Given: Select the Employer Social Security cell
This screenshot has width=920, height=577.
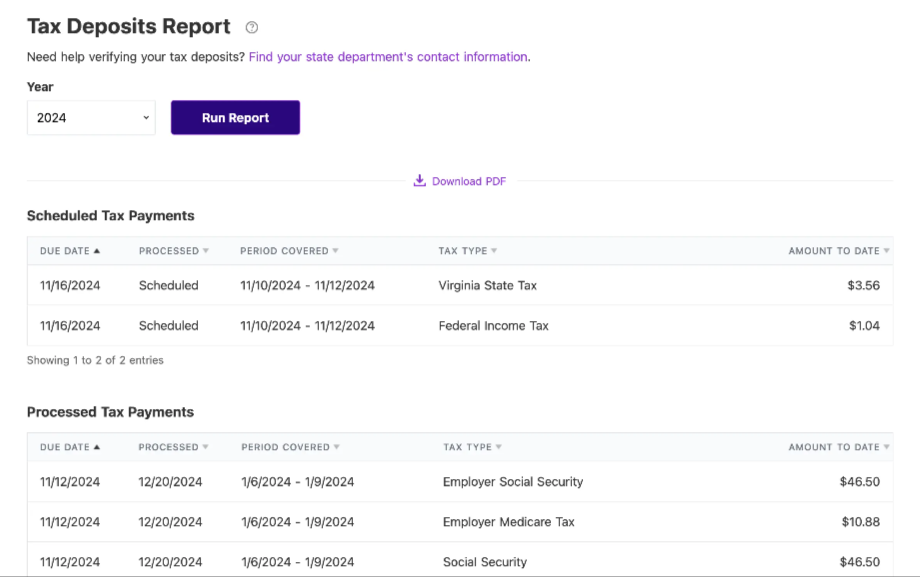Looking at the screenshot, I should click(x=513, y=482).
